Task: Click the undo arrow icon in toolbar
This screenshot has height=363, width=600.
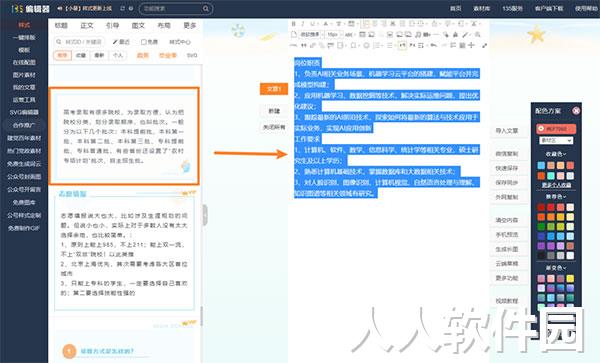Action: [x=433, y=45]
